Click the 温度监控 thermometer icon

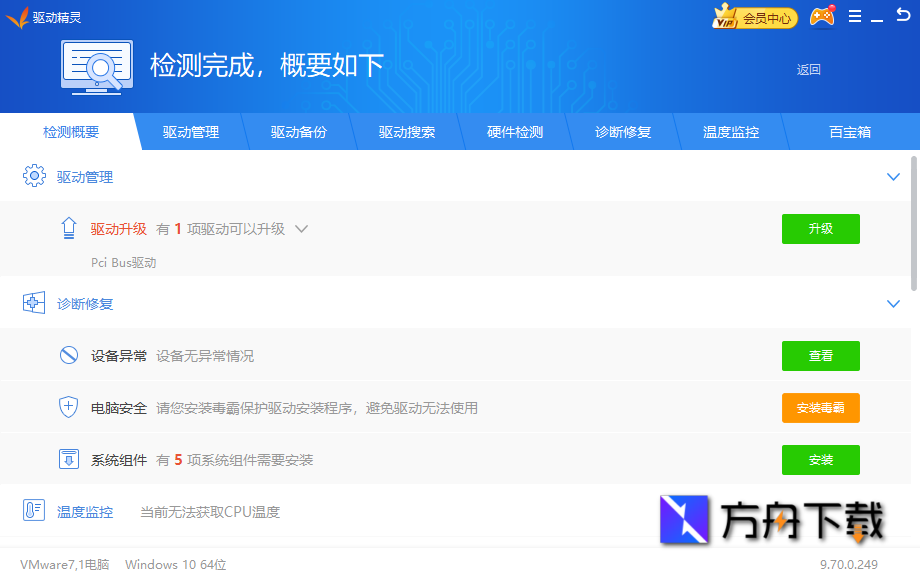(x=33, y=511)
